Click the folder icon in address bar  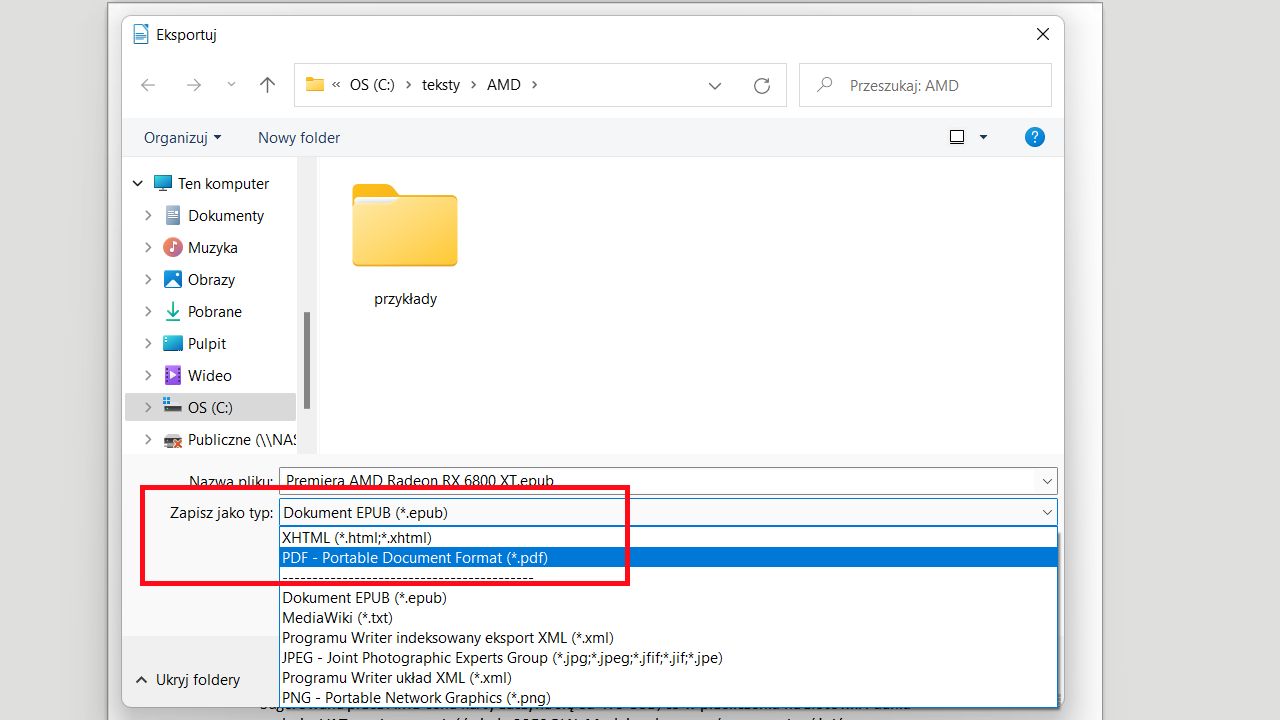click(x=315, y=85)
